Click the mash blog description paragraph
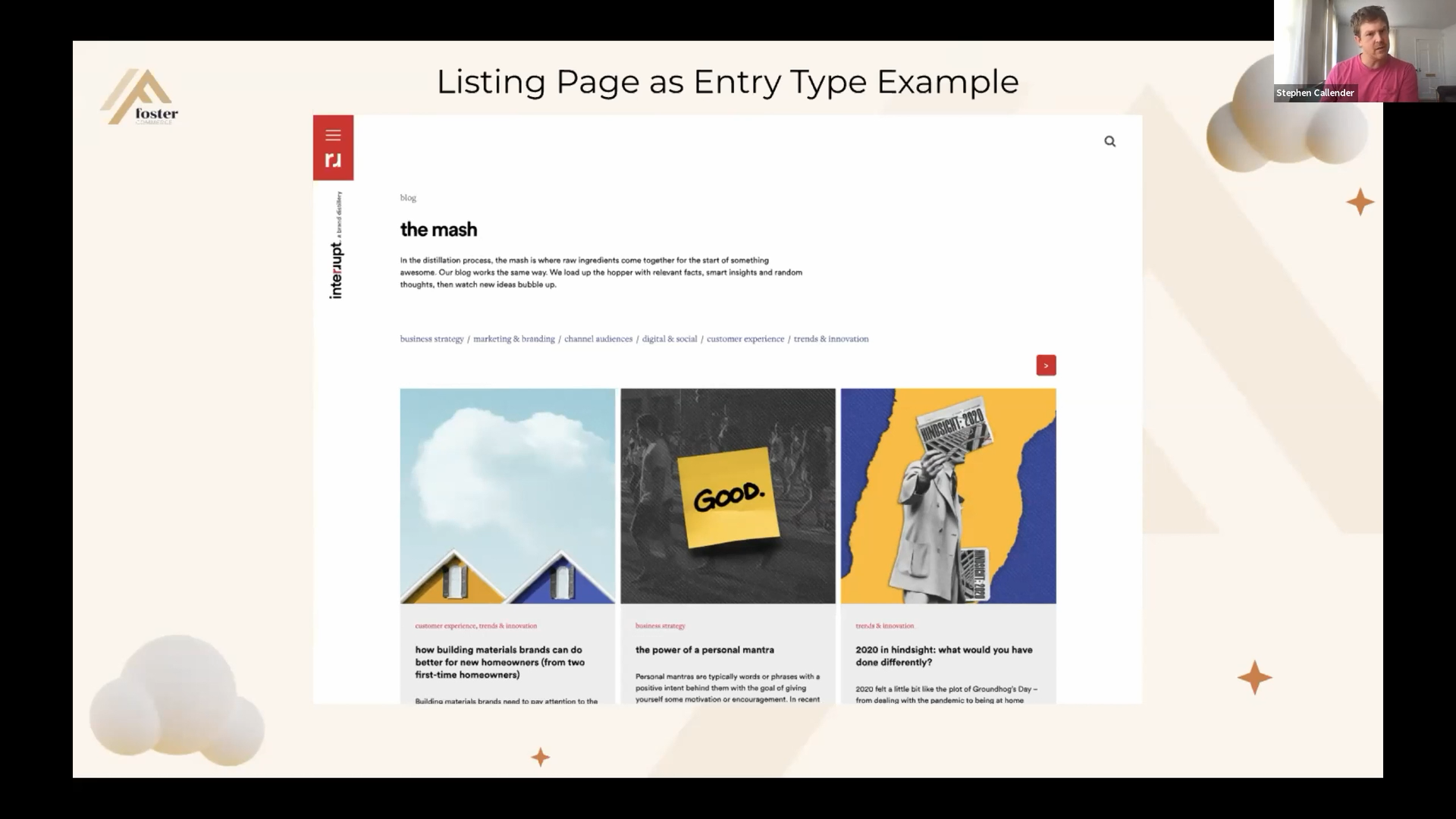Viewport: 1456px width, 819px height. point(601,272)
